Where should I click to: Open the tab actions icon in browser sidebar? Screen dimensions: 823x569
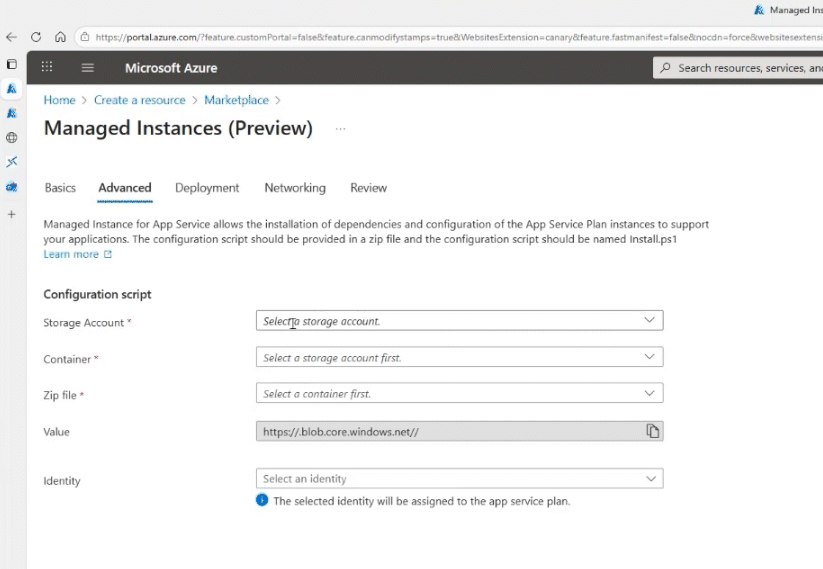click(x=12, y=64)
